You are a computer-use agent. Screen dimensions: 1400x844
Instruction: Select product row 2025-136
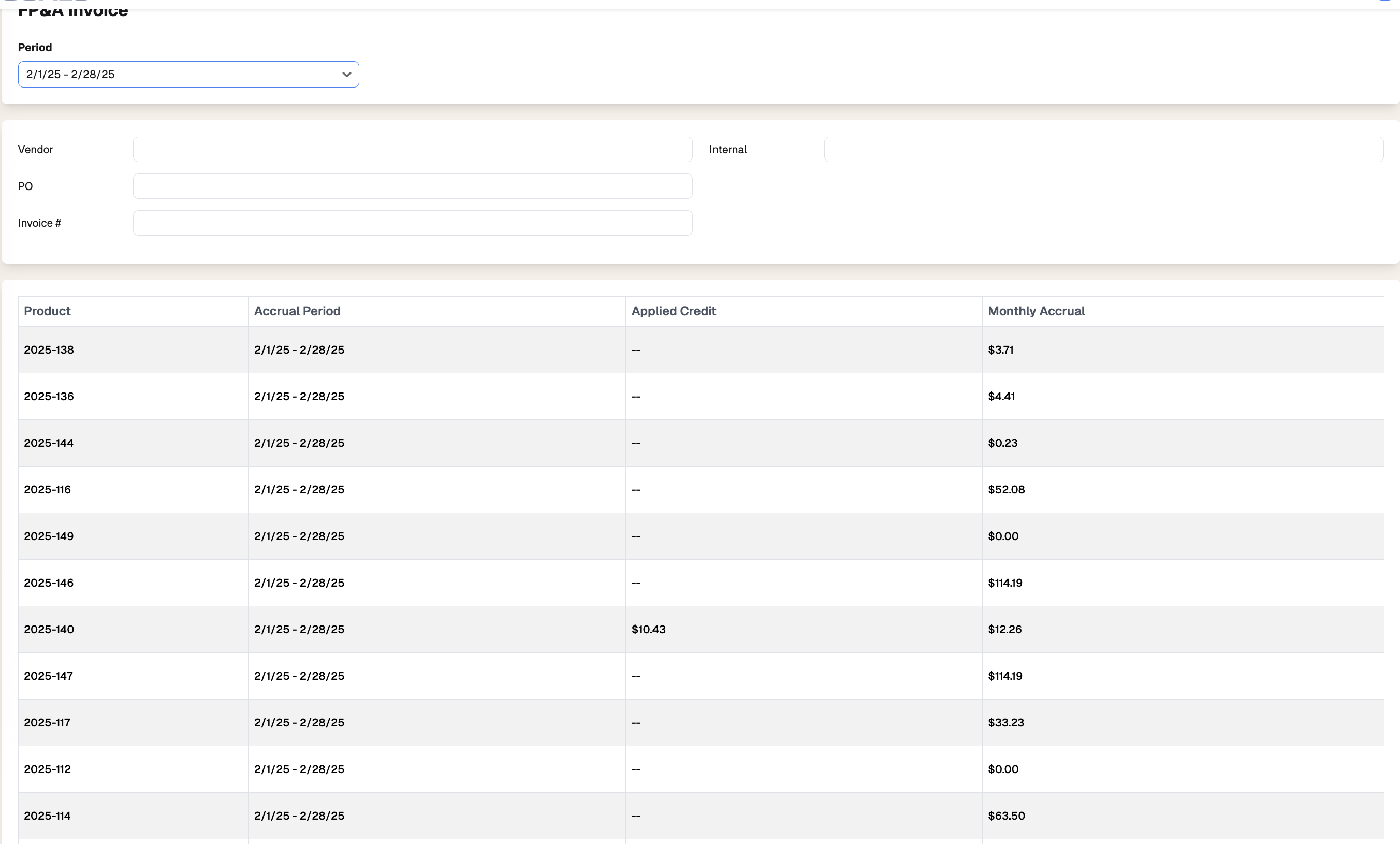tap(49, 396)
